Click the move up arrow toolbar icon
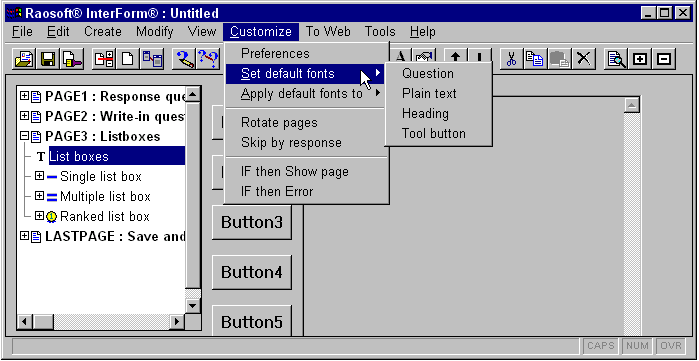 click(455, 57)
